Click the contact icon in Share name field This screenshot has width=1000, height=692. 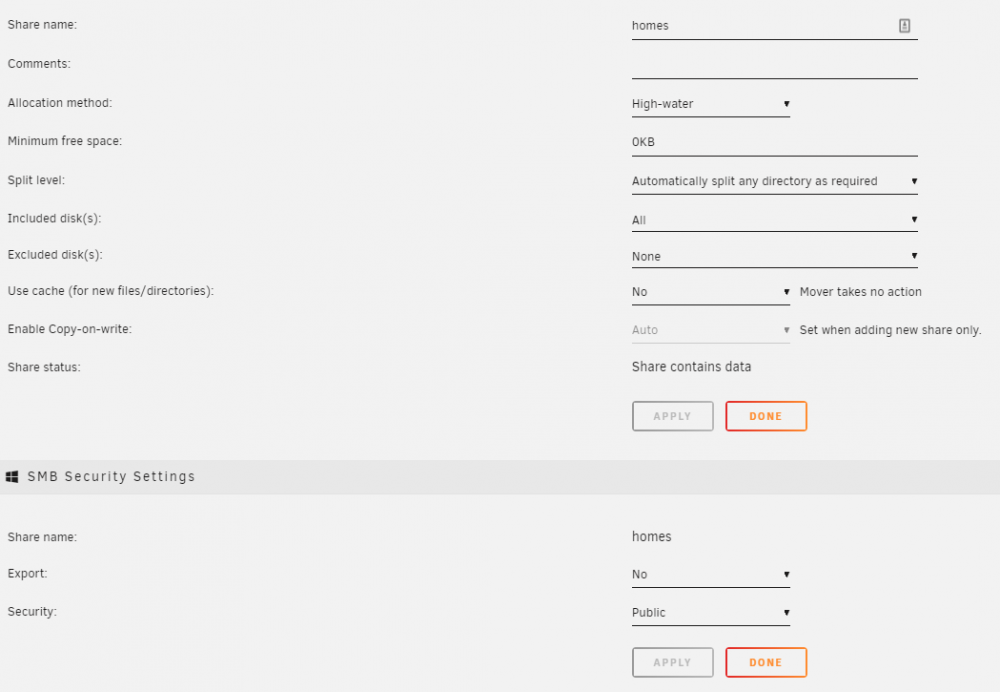904,26
